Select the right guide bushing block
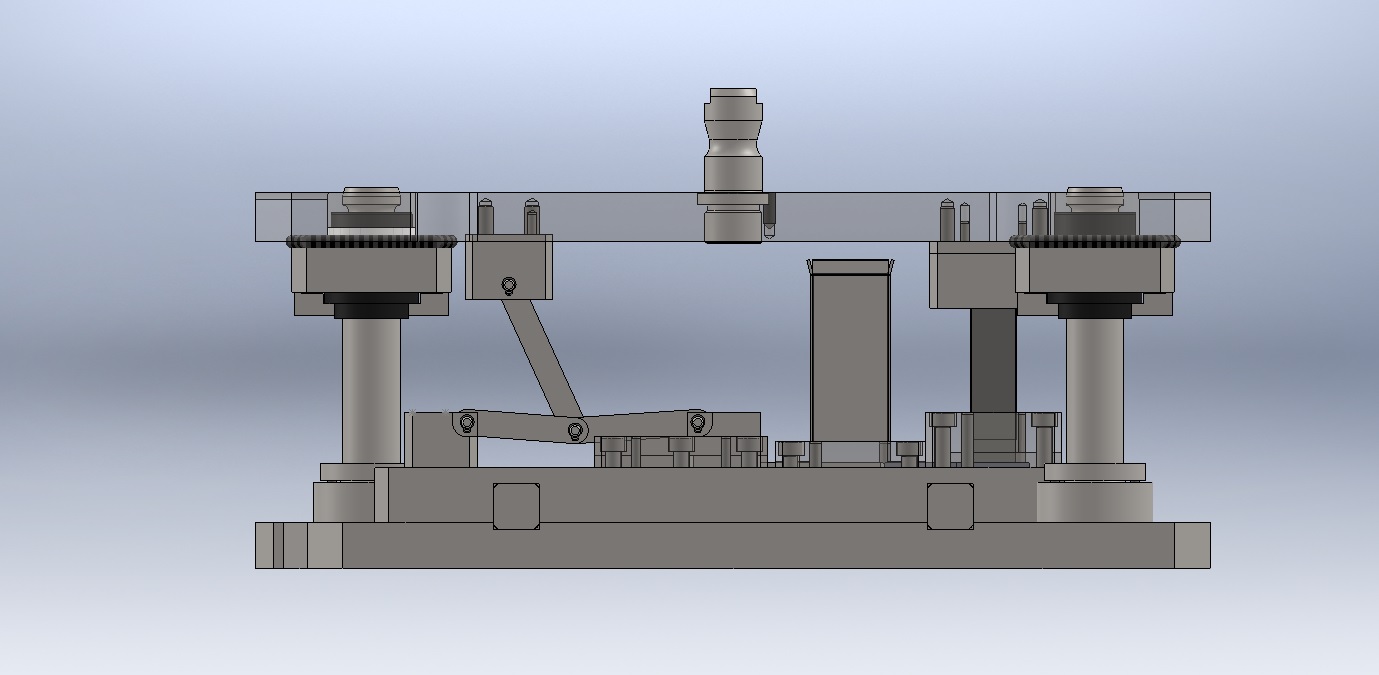This screenshot has height=675, width=1379. point(1094,270)
